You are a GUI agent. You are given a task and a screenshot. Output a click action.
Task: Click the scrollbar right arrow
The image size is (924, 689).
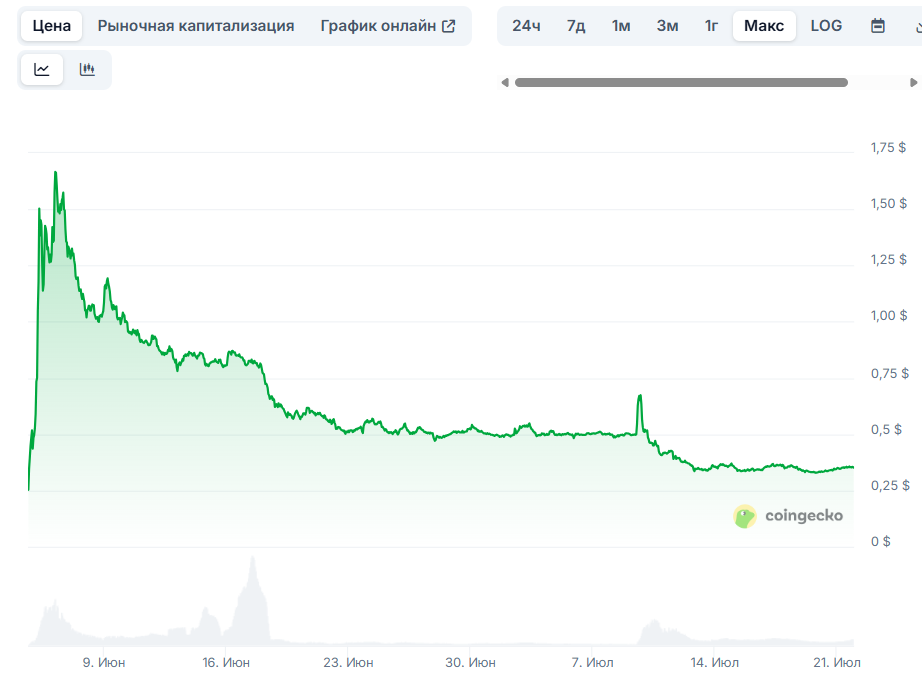pyautogui.click(x=913, y=83)
